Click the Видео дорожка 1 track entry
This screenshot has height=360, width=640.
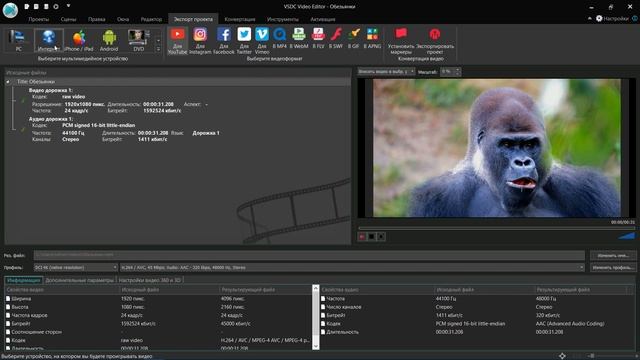(51, 90)
